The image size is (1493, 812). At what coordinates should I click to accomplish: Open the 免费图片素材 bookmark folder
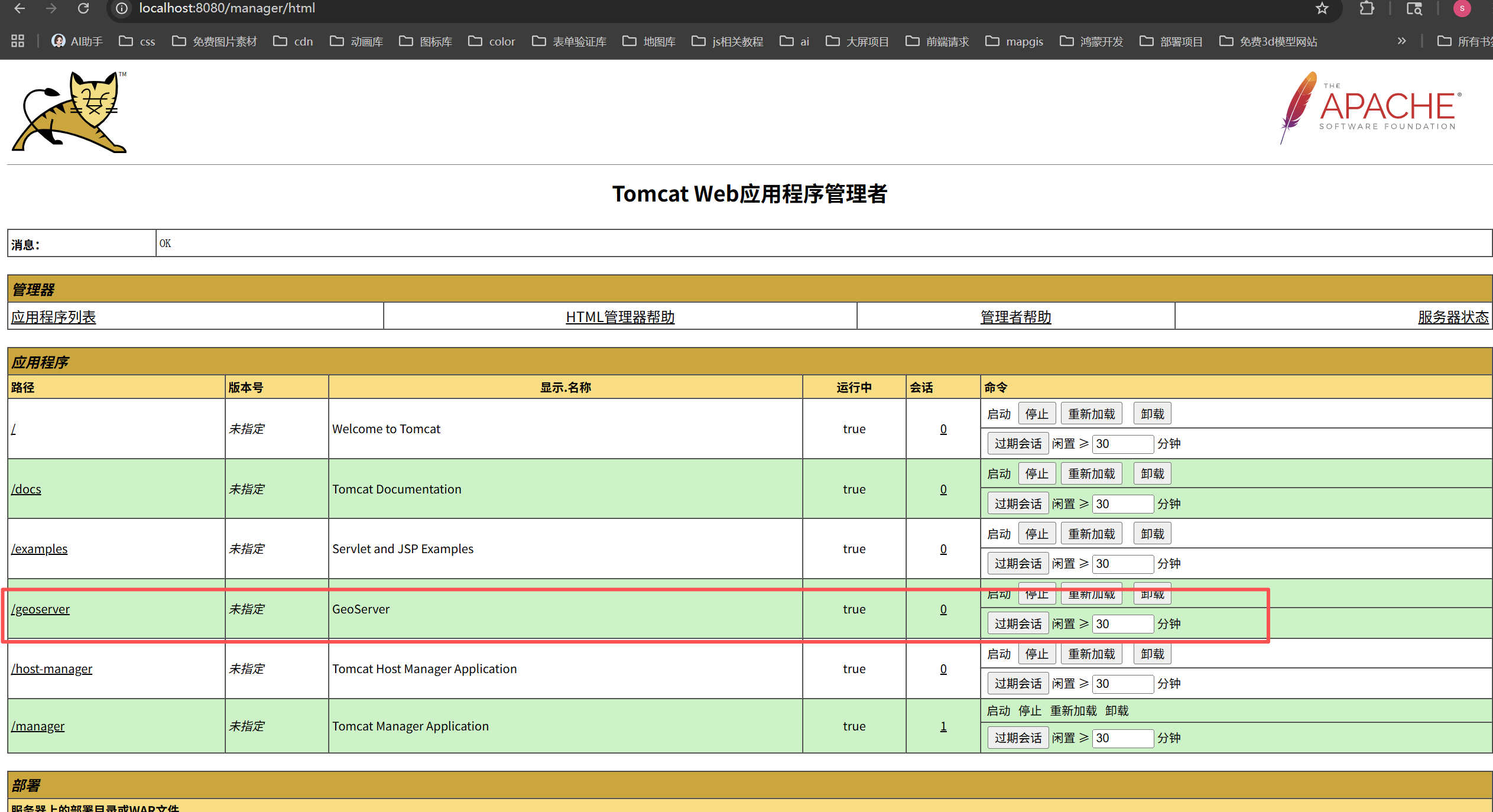pos(215,41)
